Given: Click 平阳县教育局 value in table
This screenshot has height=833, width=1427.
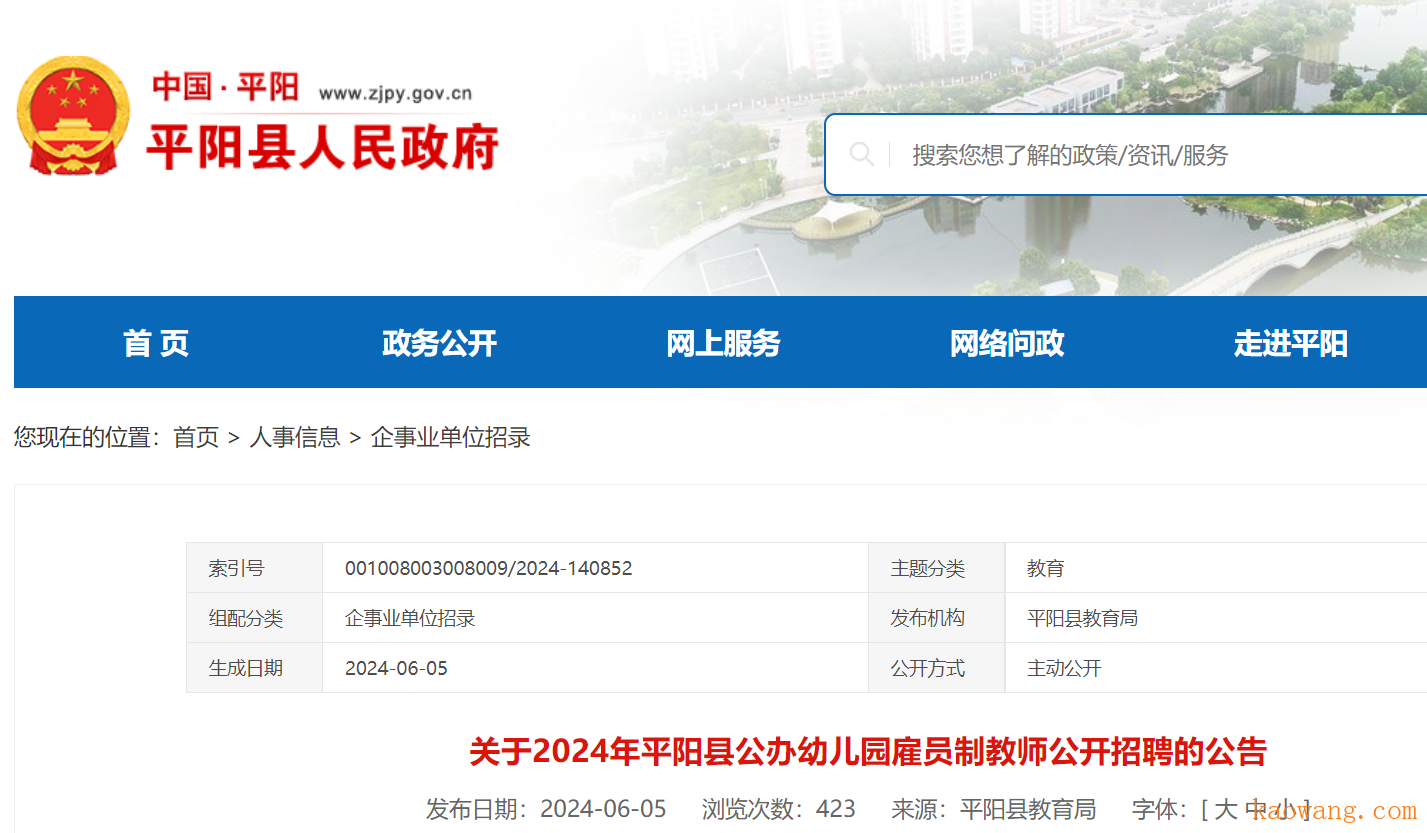Looking at the screenshot, I should point(1083,618).
